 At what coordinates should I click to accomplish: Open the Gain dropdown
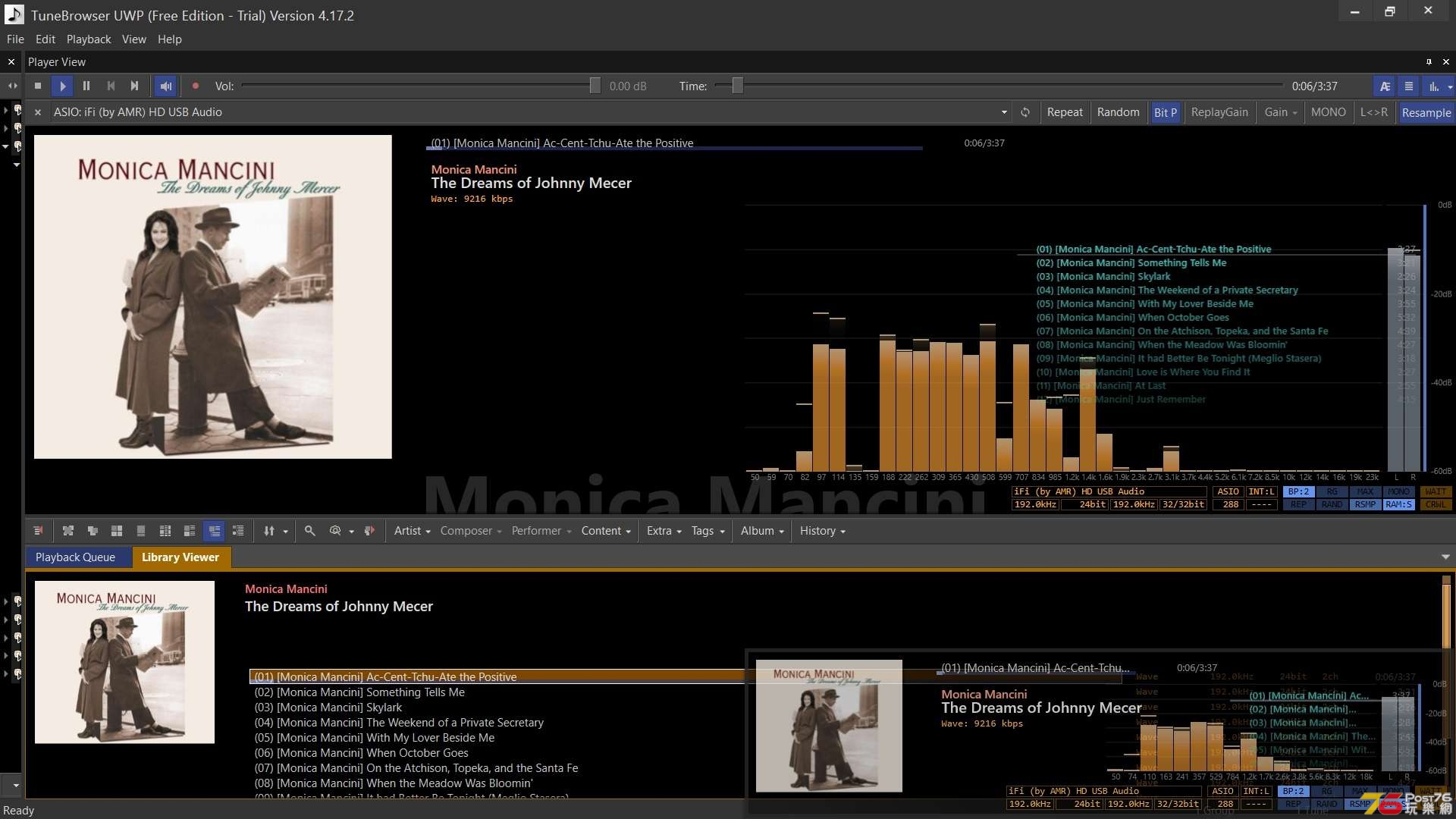(x=1281, y=112)
